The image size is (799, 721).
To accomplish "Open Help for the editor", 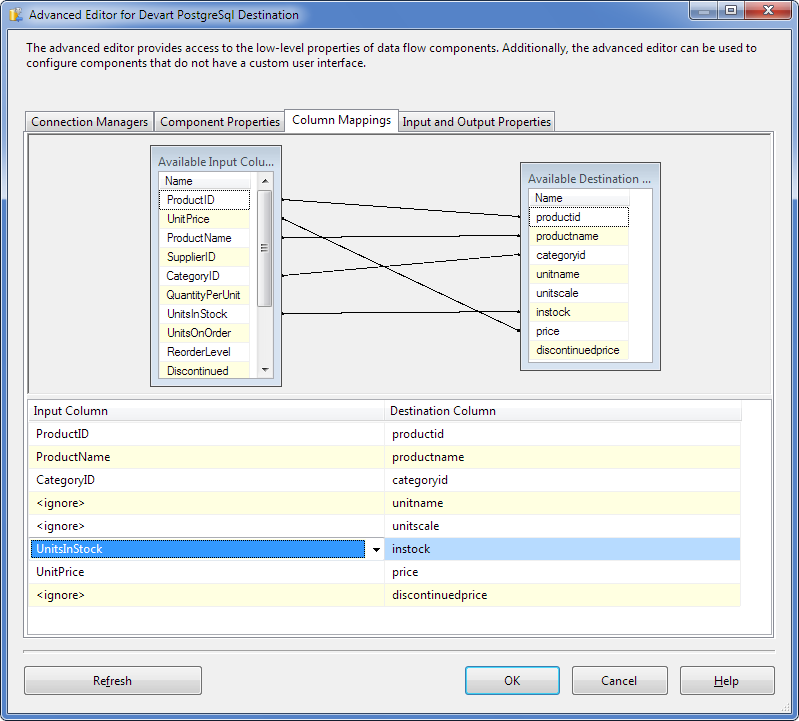I will pyautogui.click(x=726, y=681).
